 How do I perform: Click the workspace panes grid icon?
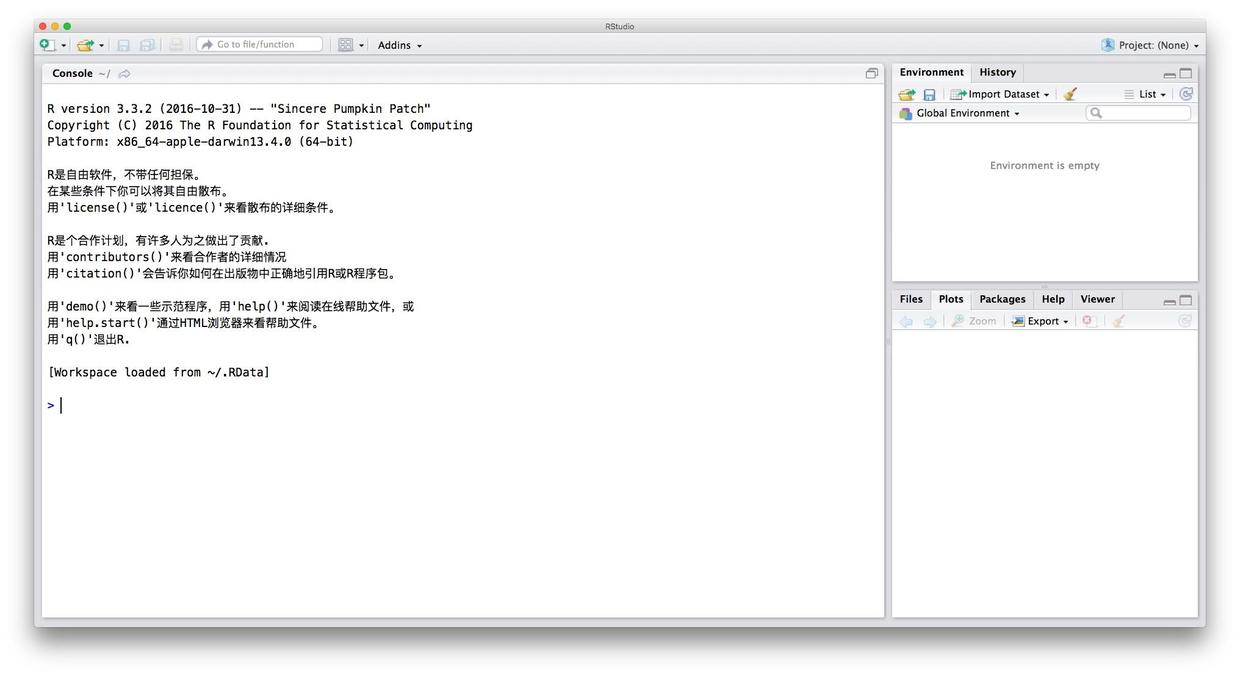(x=345, y=45)
